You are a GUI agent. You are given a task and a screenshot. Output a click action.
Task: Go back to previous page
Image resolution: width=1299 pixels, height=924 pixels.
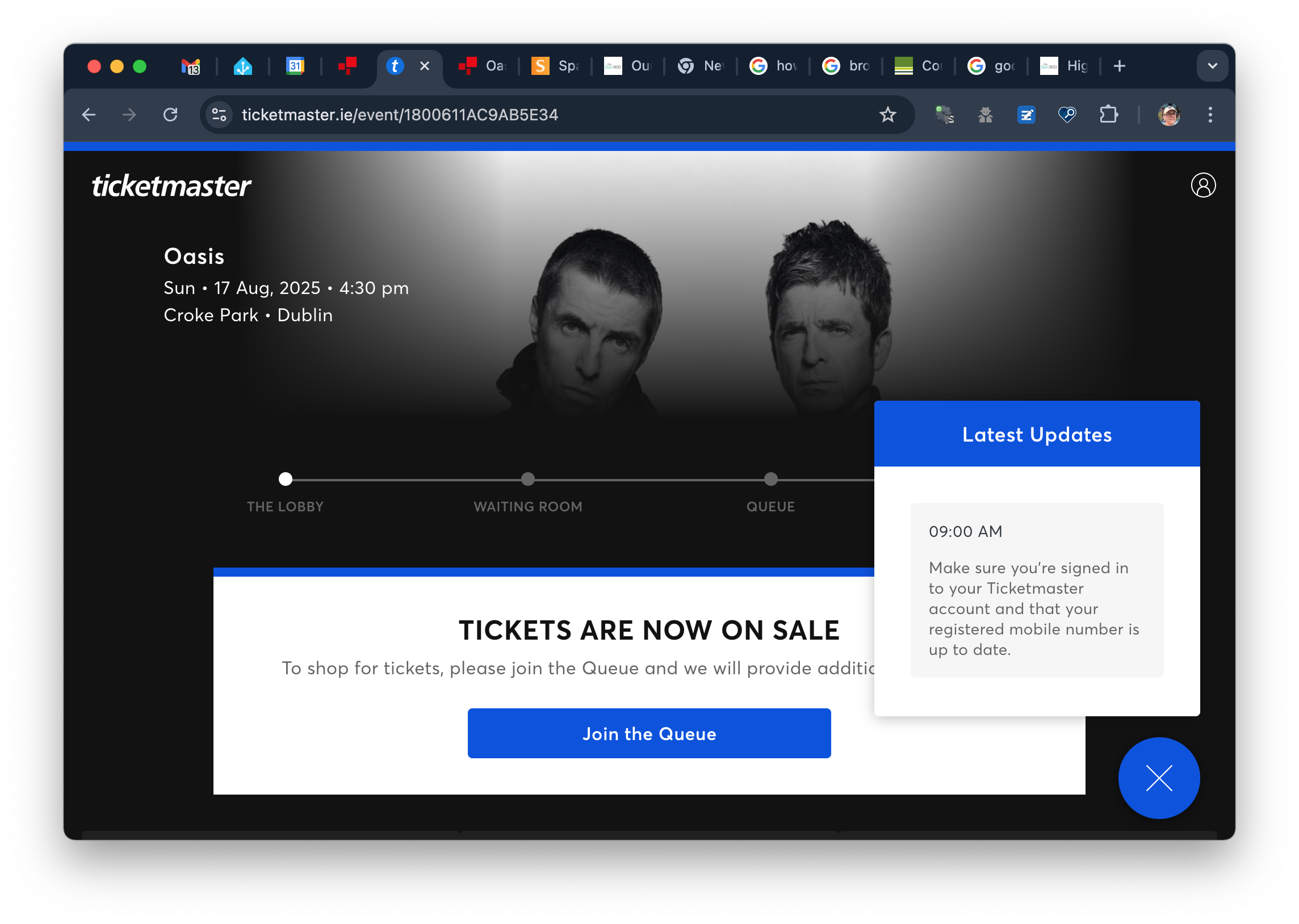[x=89, y=115]
